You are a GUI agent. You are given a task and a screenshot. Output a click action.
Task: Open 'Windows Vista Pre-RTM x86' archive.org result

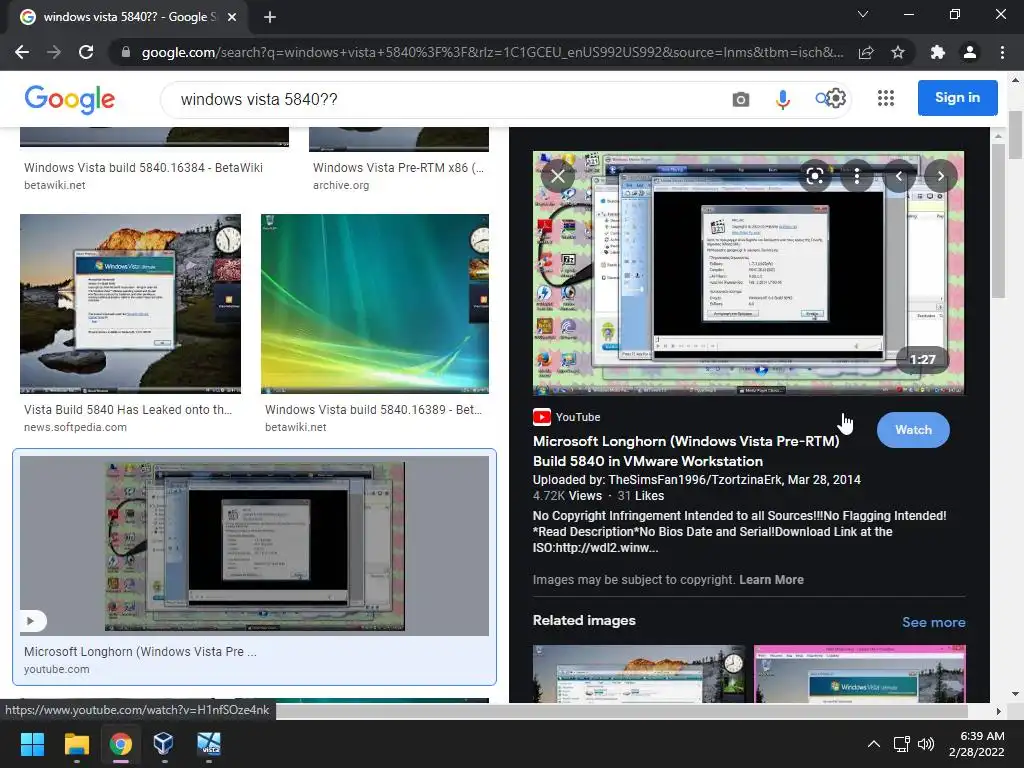pyautogui.click(x=398, y=168)
